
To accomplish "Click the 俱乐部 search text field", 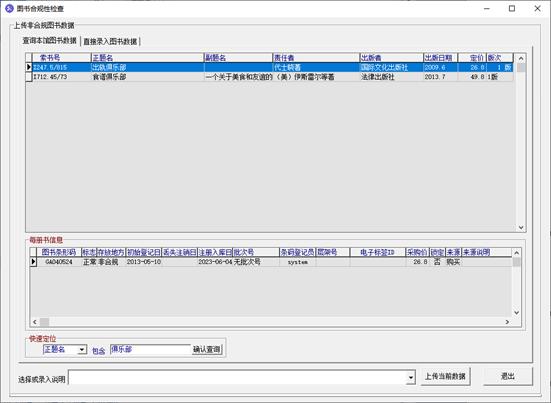I will point(150,349).
